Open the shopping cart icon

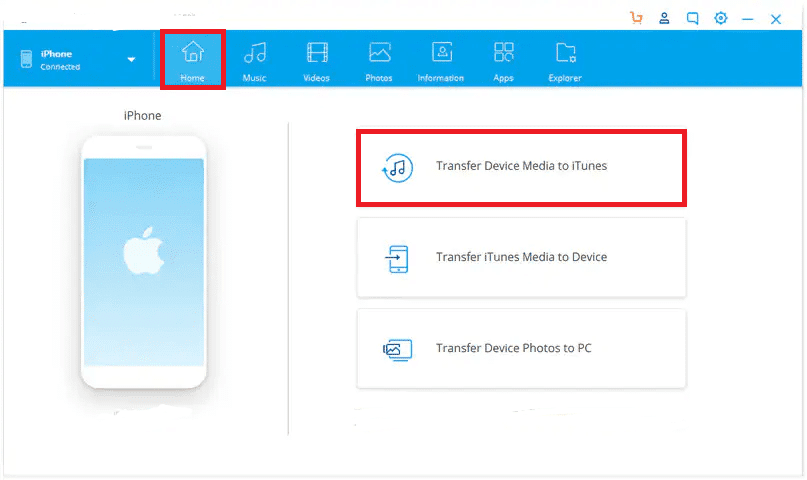click(637, 18)
